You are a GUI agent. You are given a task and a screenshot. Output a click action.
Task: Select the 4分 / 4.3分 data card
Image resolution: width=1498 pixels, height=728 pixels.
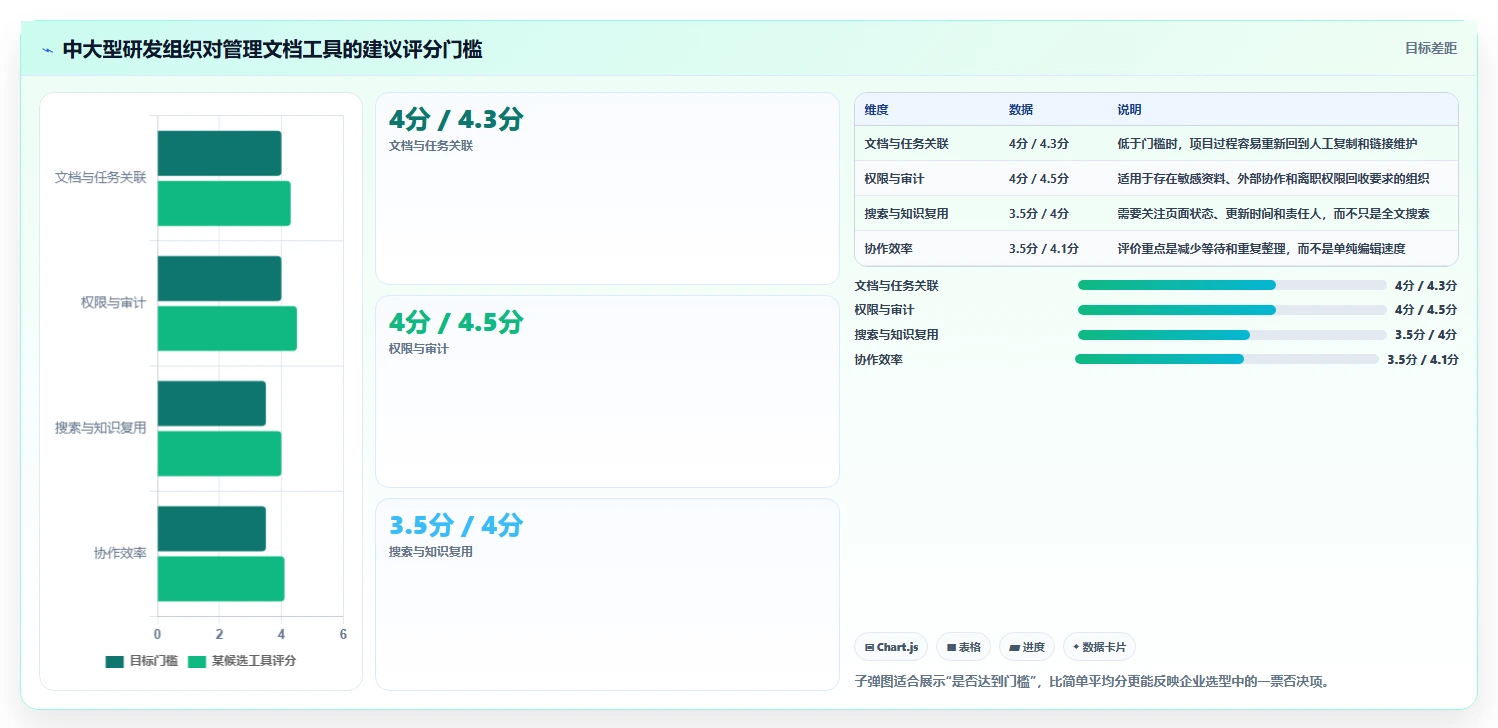click(x=607, y=189)
